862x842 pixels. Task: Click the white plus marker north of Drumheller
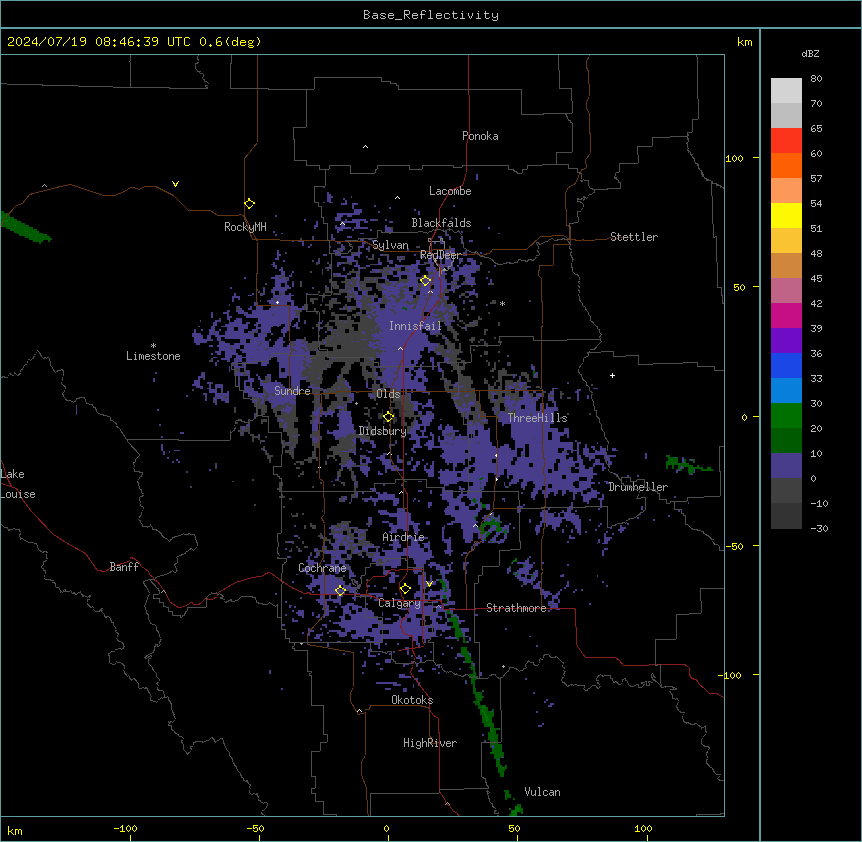click(x=612, y=375)
